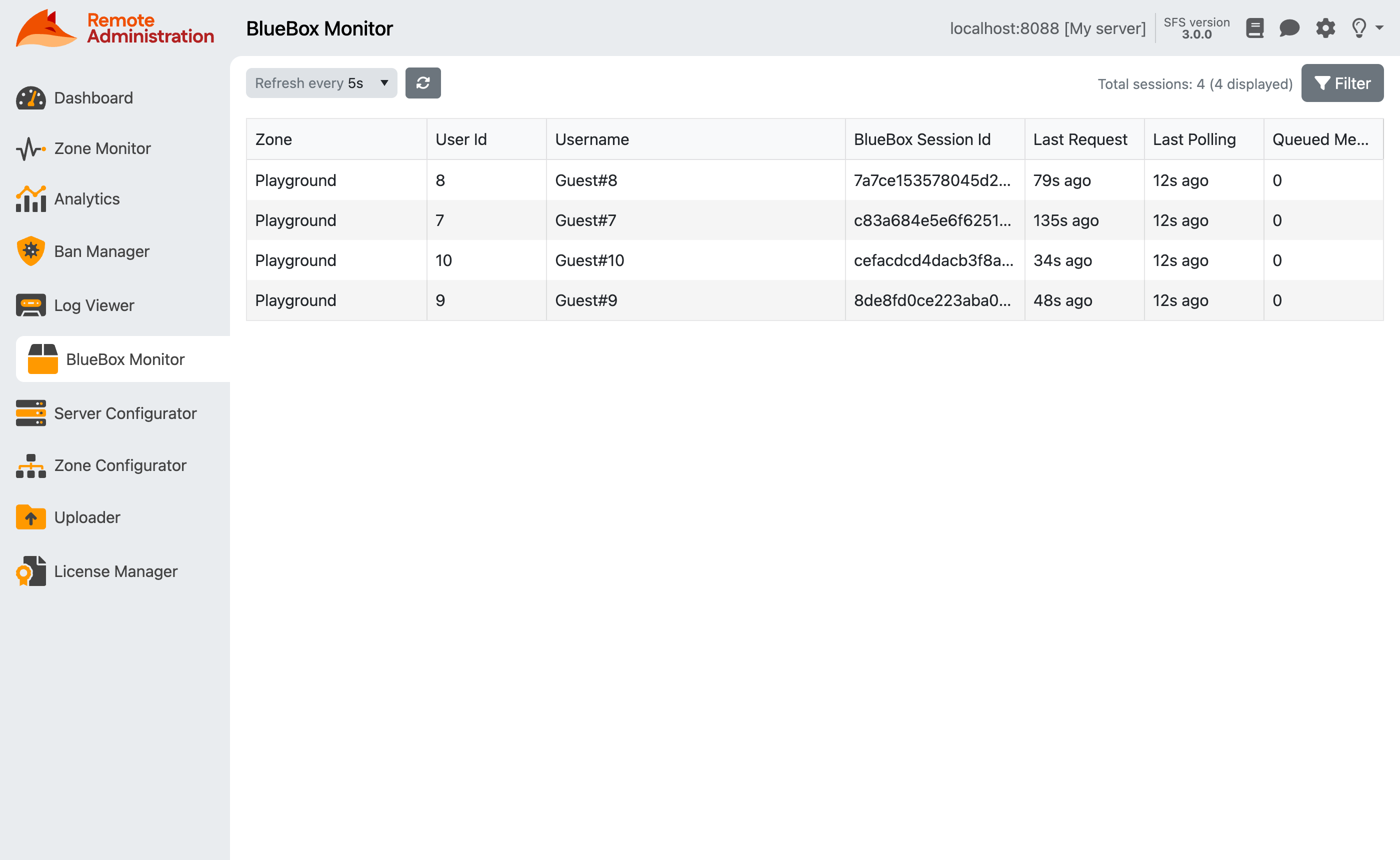Click the Remote Administration logo
1400x860 pixels.
coord(114,28)
